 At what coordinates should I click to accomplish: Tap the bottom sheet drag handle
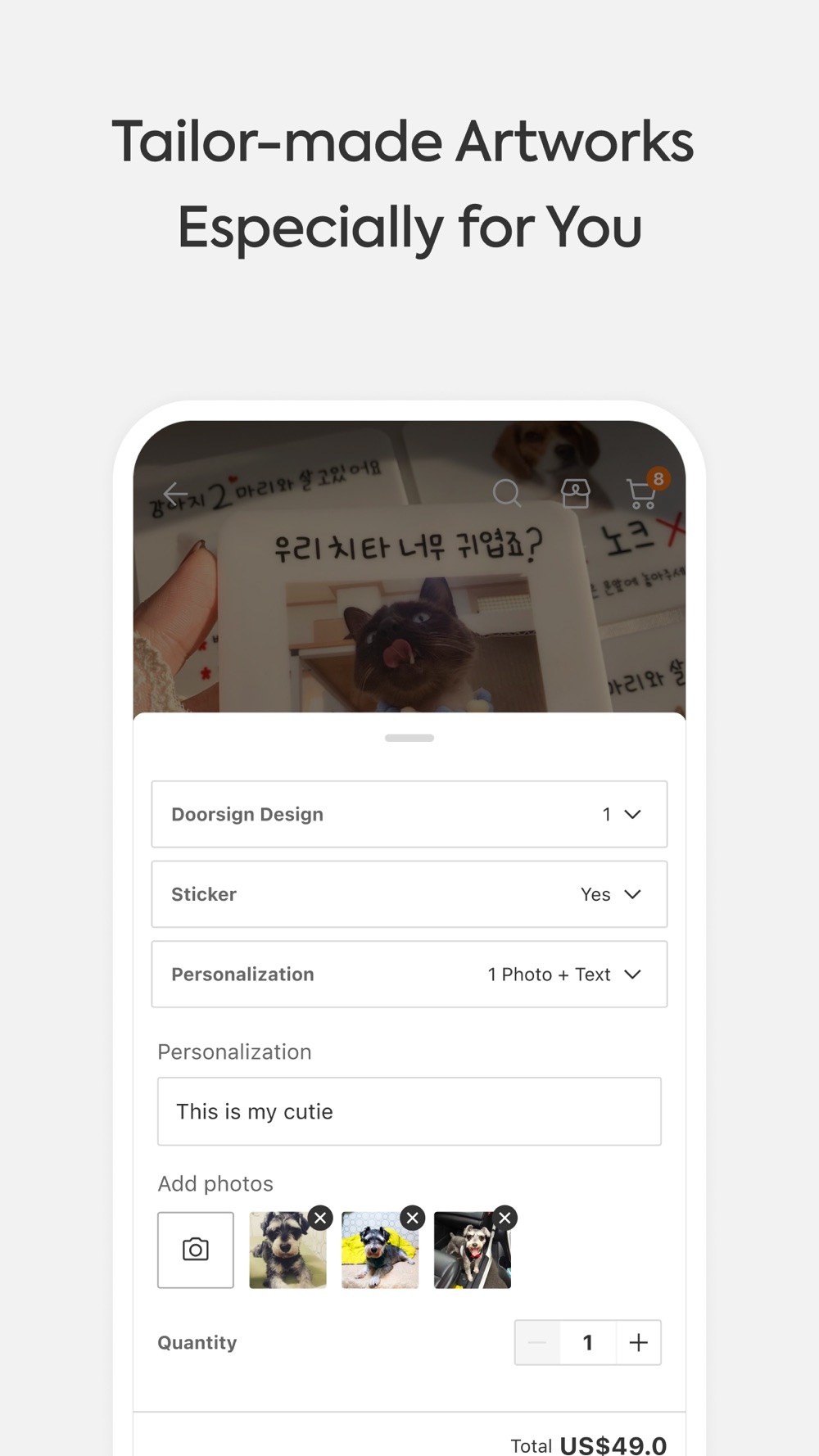409,738
